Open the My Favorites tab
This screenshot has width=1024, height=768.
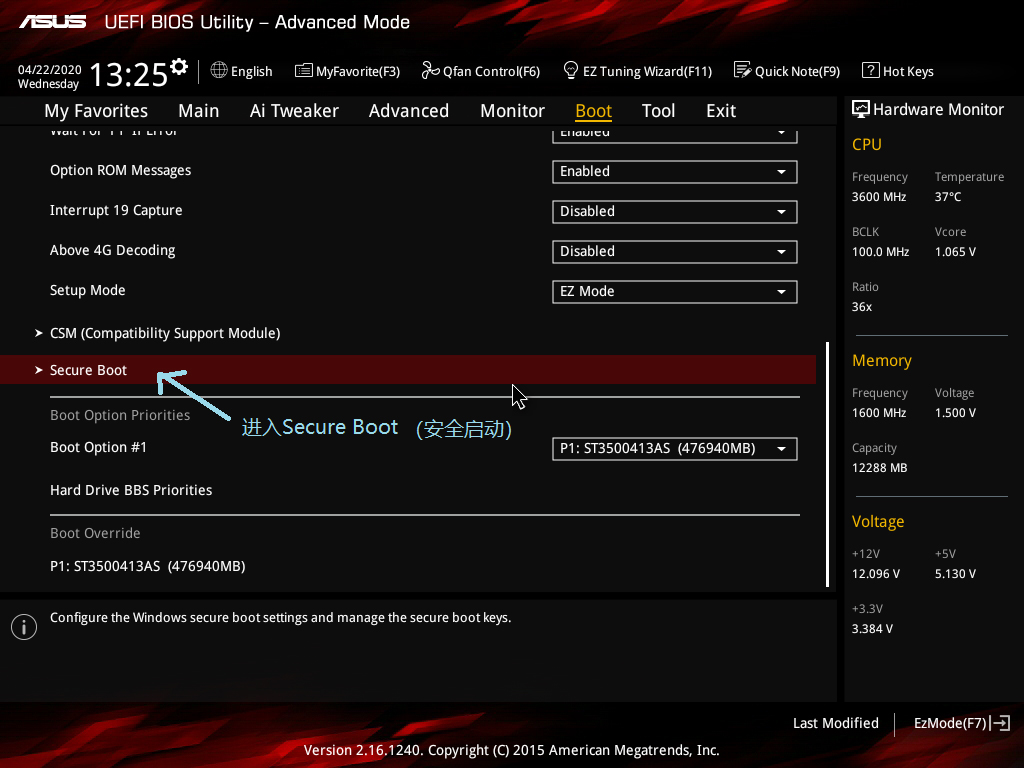[x=96, y=111]
